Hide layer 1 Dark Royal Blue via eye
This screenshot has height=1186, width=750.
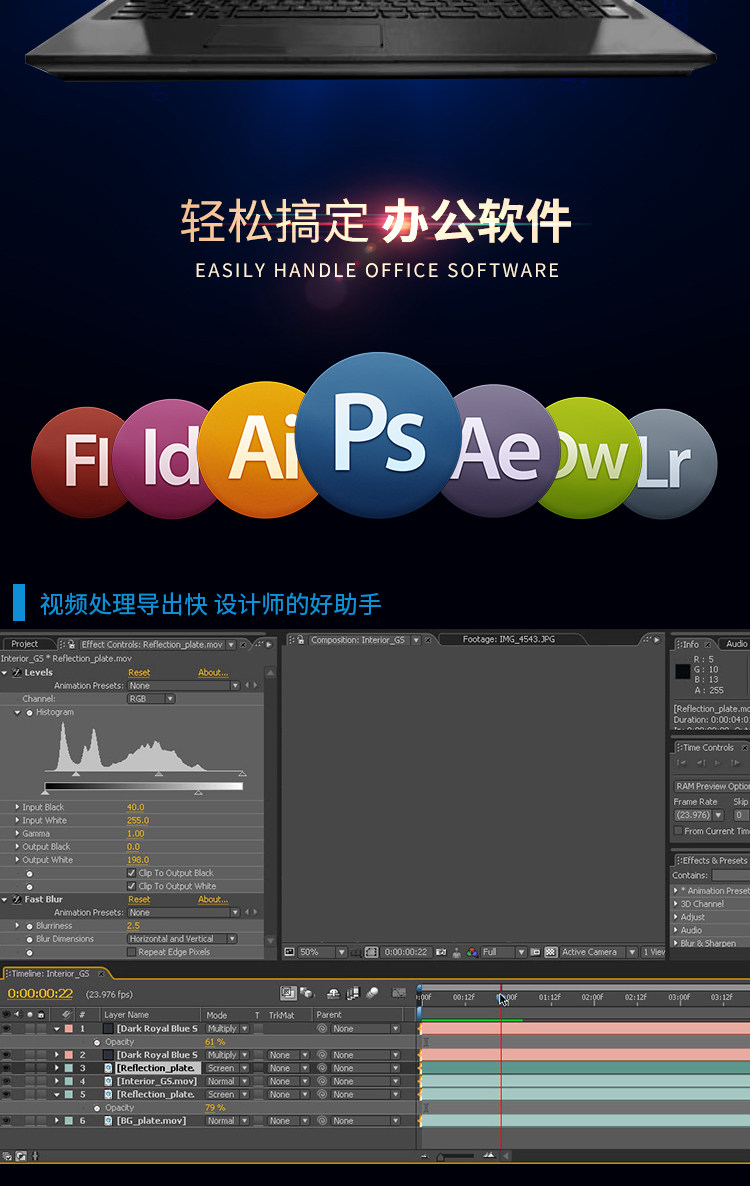point(6,1029)
